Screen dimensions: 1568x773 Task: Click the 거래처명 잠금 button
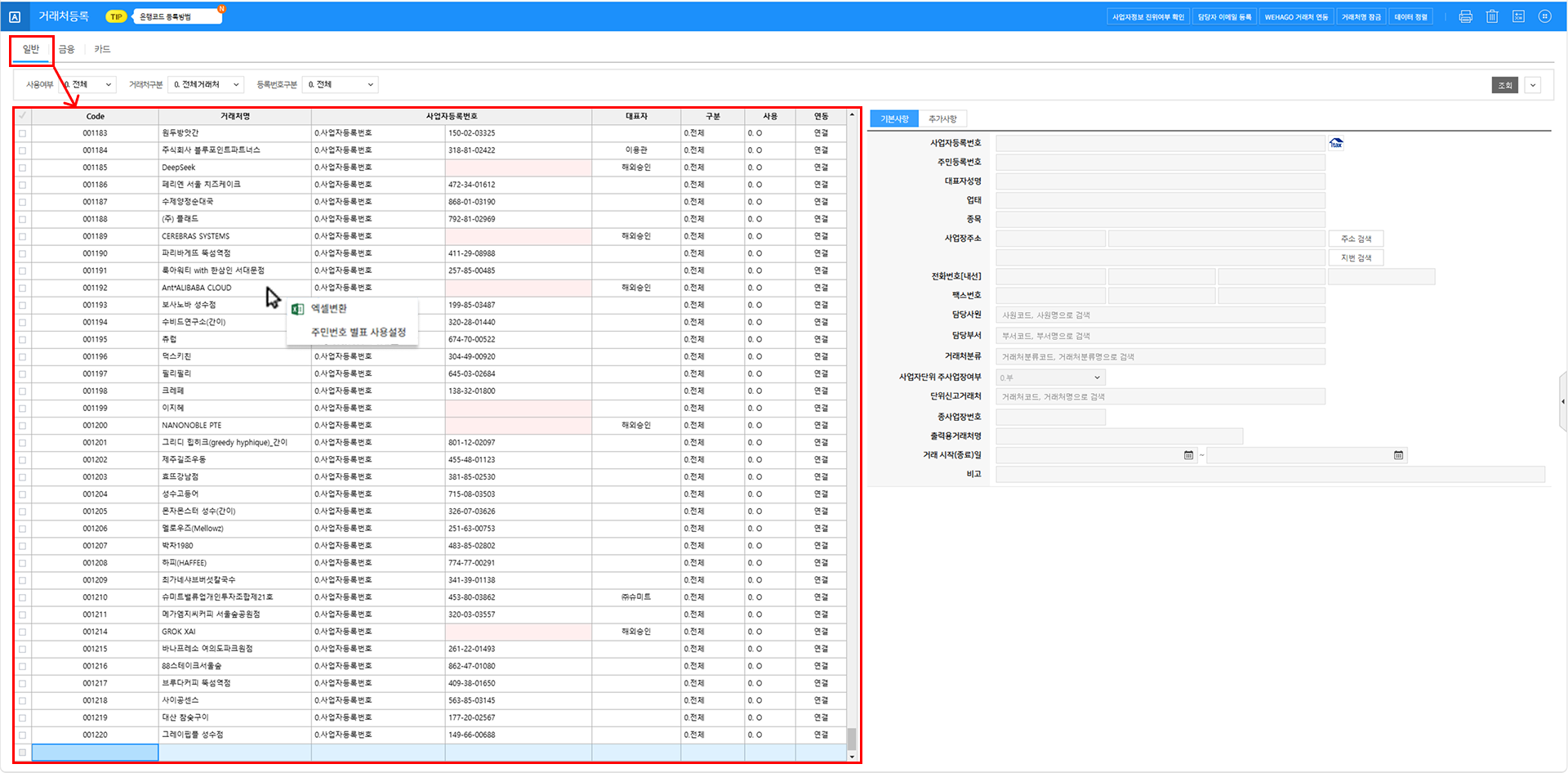point(1361,16)
